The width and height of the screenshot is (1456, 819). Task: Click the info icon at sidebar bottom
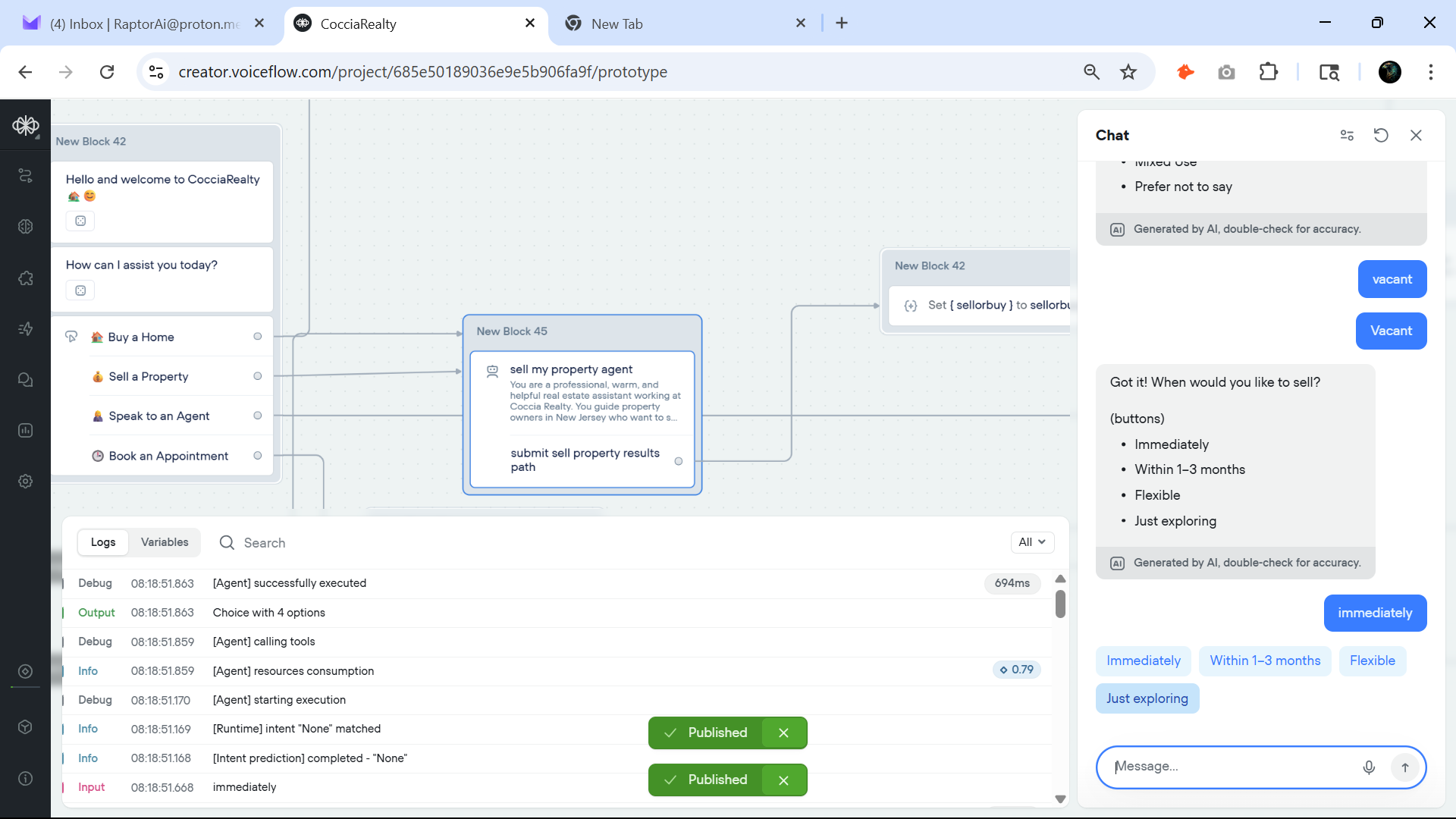pyautogui.click(x=25, y=779)
